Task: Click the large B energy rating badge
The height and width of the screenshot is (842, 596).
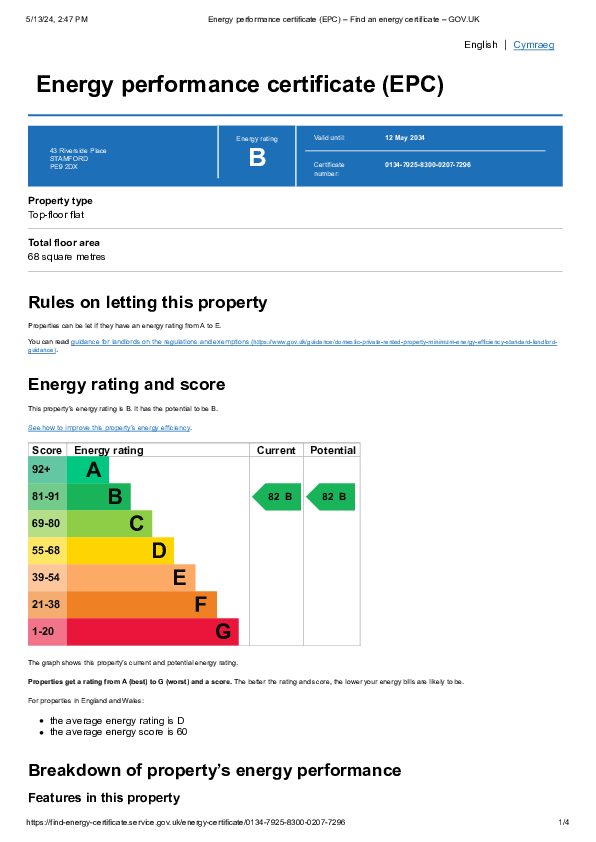Action: (257, 157)
